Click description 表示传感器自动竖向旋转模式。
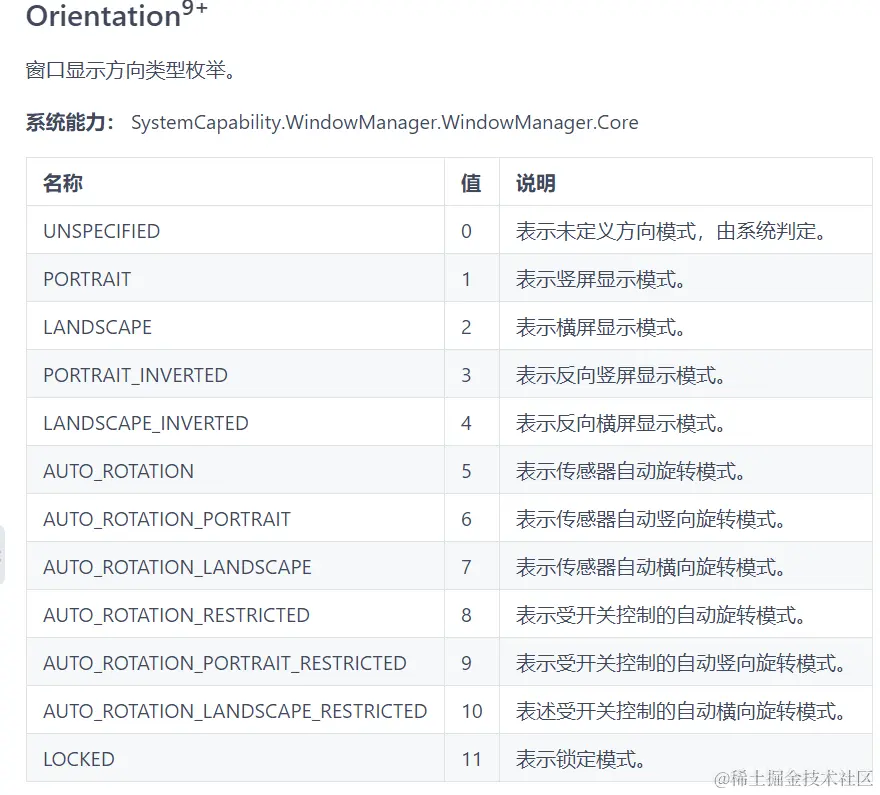The image size is (880, 795). 651,520
